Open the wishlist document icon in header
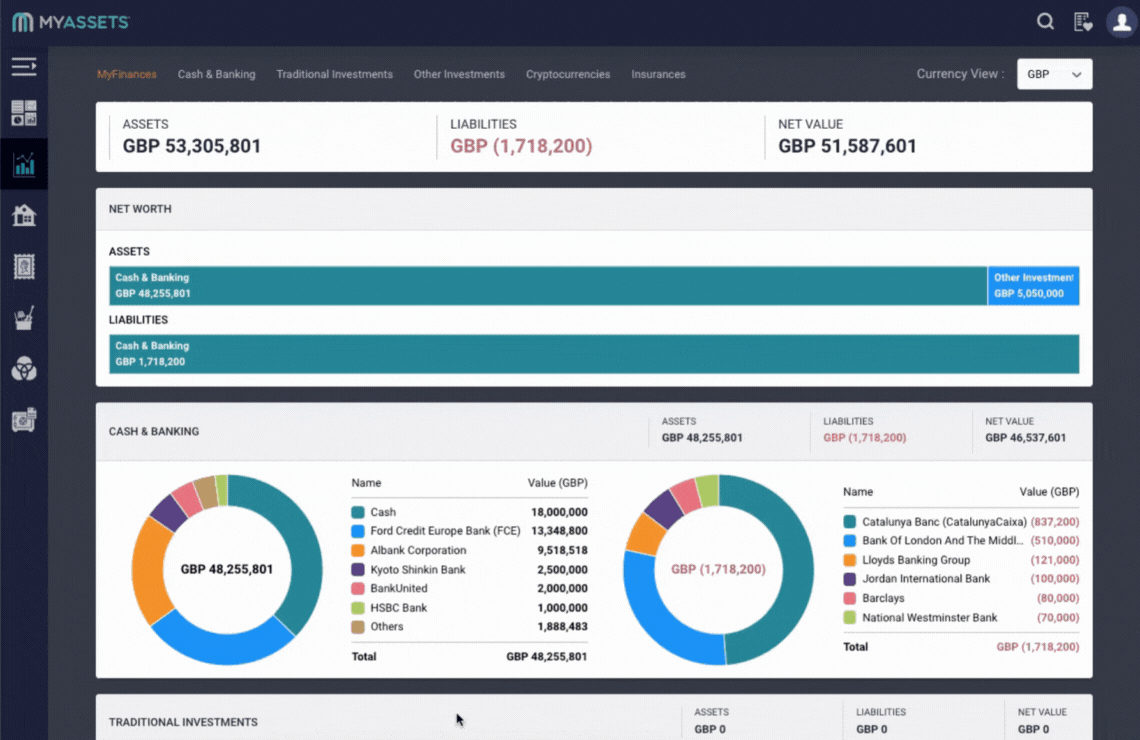The image size is (1140, 740). (1083, 22)
